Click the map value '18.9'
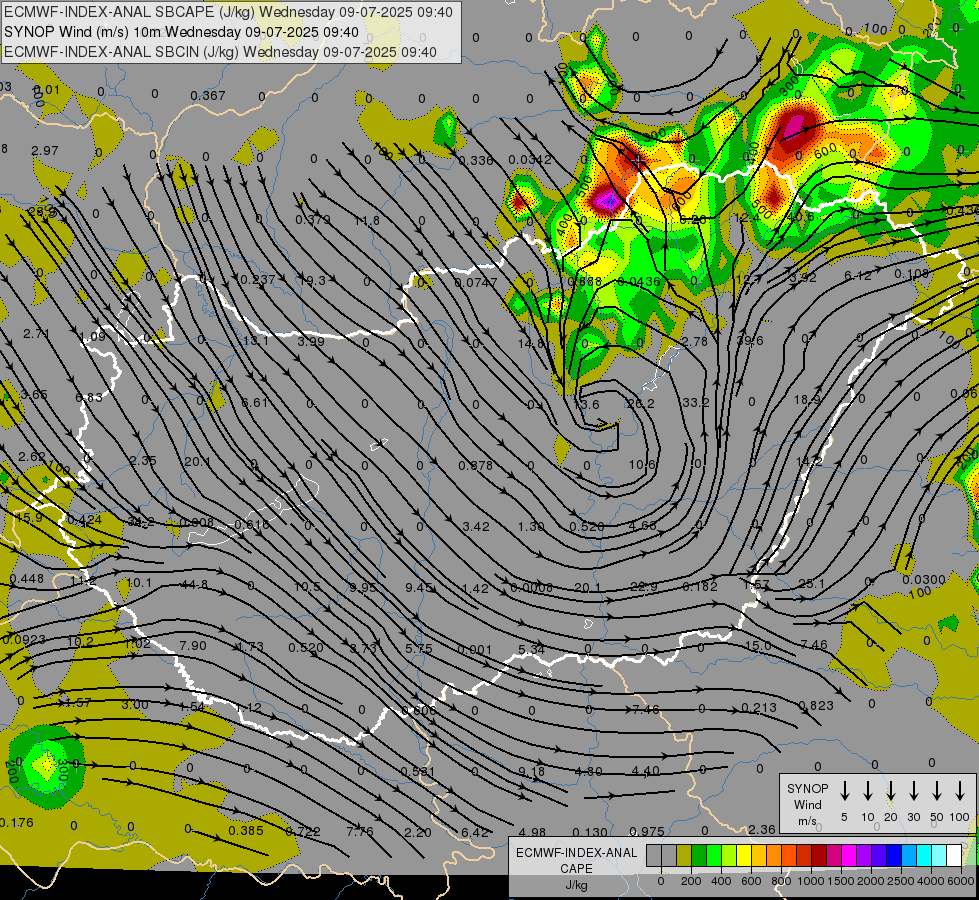This screenshot has height=900, width=979. pyautogui.click(x=807, y=399)
